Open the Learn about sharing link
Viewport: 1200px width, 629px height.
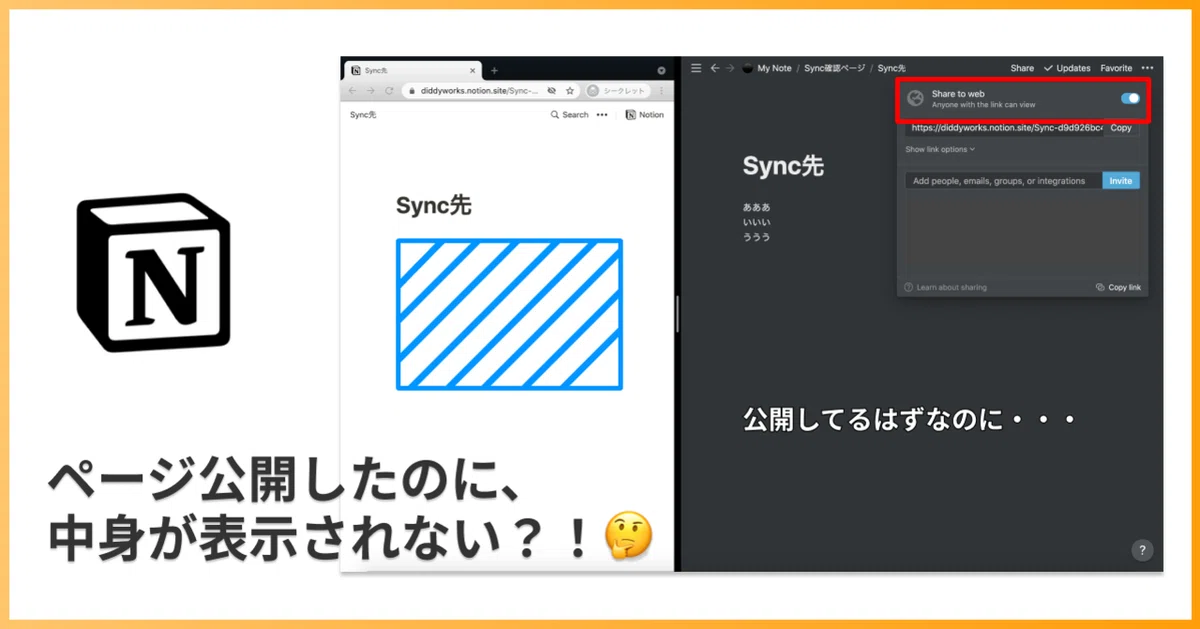945,288
